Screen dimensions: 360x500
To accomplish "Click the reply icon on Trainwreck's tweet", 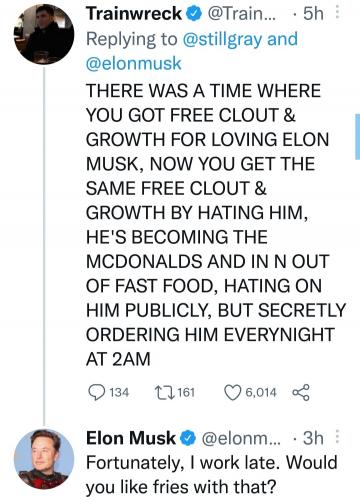I will pos(96,392).
